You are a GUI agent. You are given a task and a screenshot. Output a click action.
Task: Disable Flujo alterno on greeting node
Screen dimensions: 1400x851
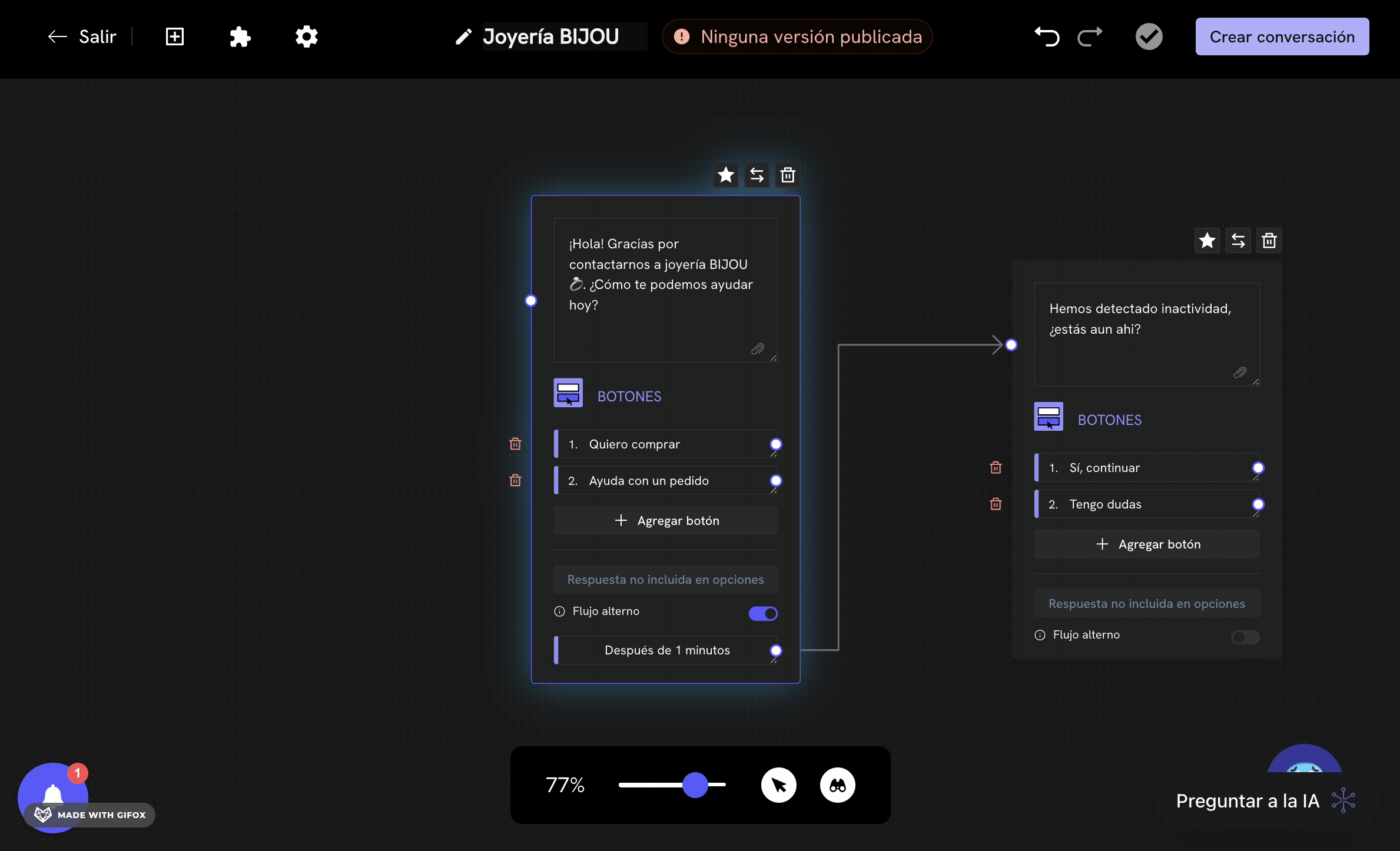pyautogui.click(x=763, y=613)
